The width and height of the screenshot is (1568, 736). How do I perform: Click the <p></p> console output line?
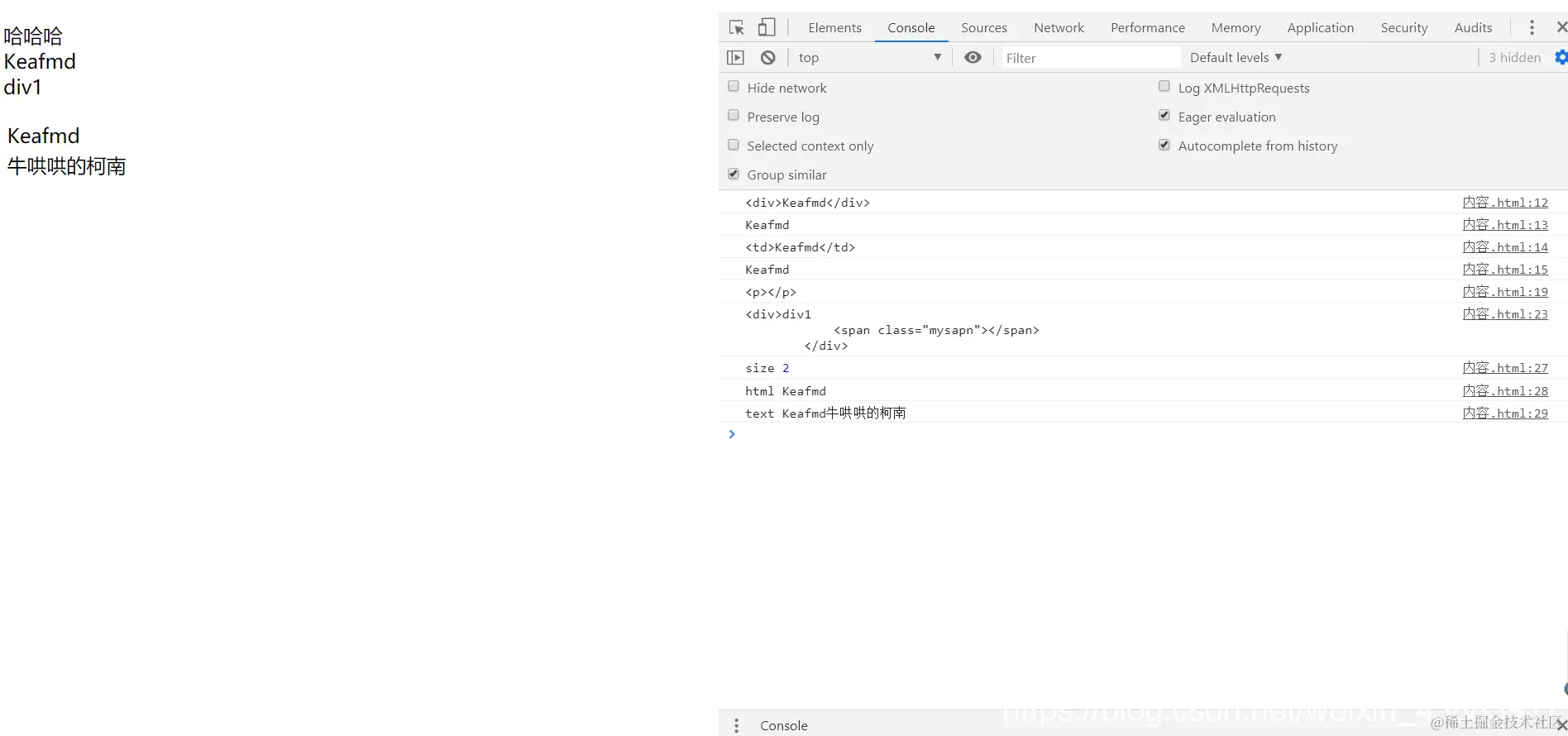(x=771, y=291)
